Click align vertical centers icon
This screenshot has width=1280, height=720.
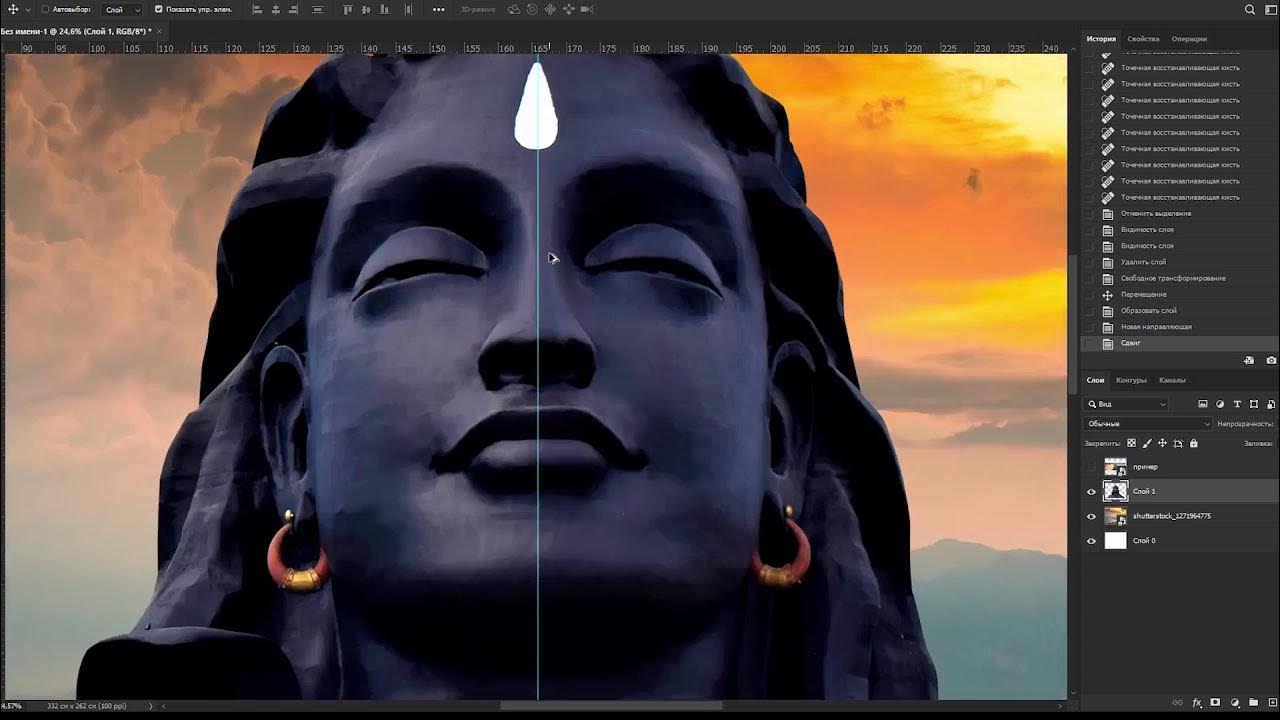(366, 9)
